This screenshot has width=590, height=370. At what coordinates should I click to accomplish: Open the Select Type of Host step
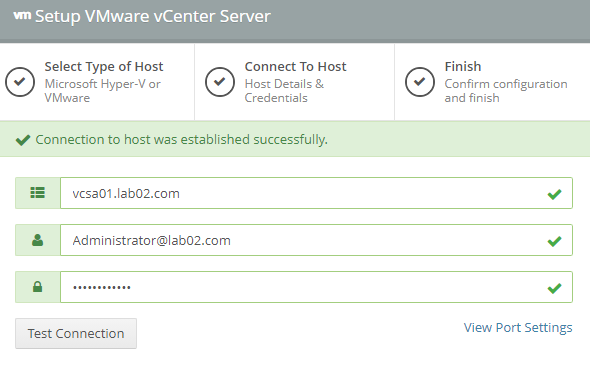(x=97, y=82)
